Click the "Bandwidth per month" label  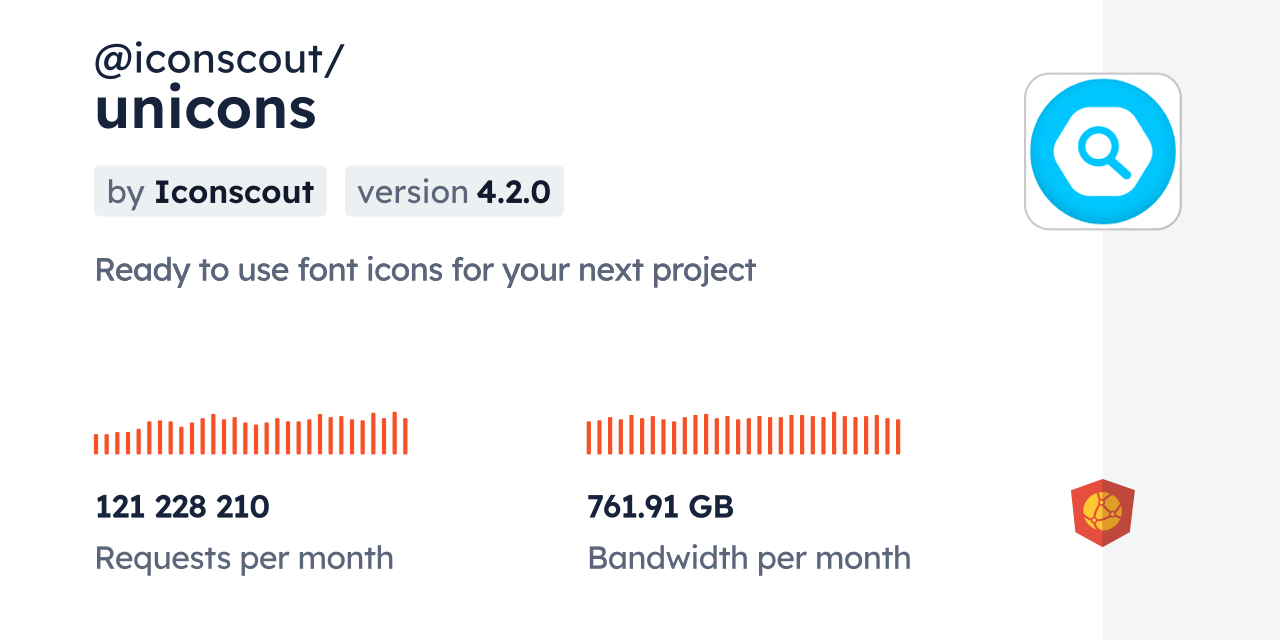pos(749,558)
